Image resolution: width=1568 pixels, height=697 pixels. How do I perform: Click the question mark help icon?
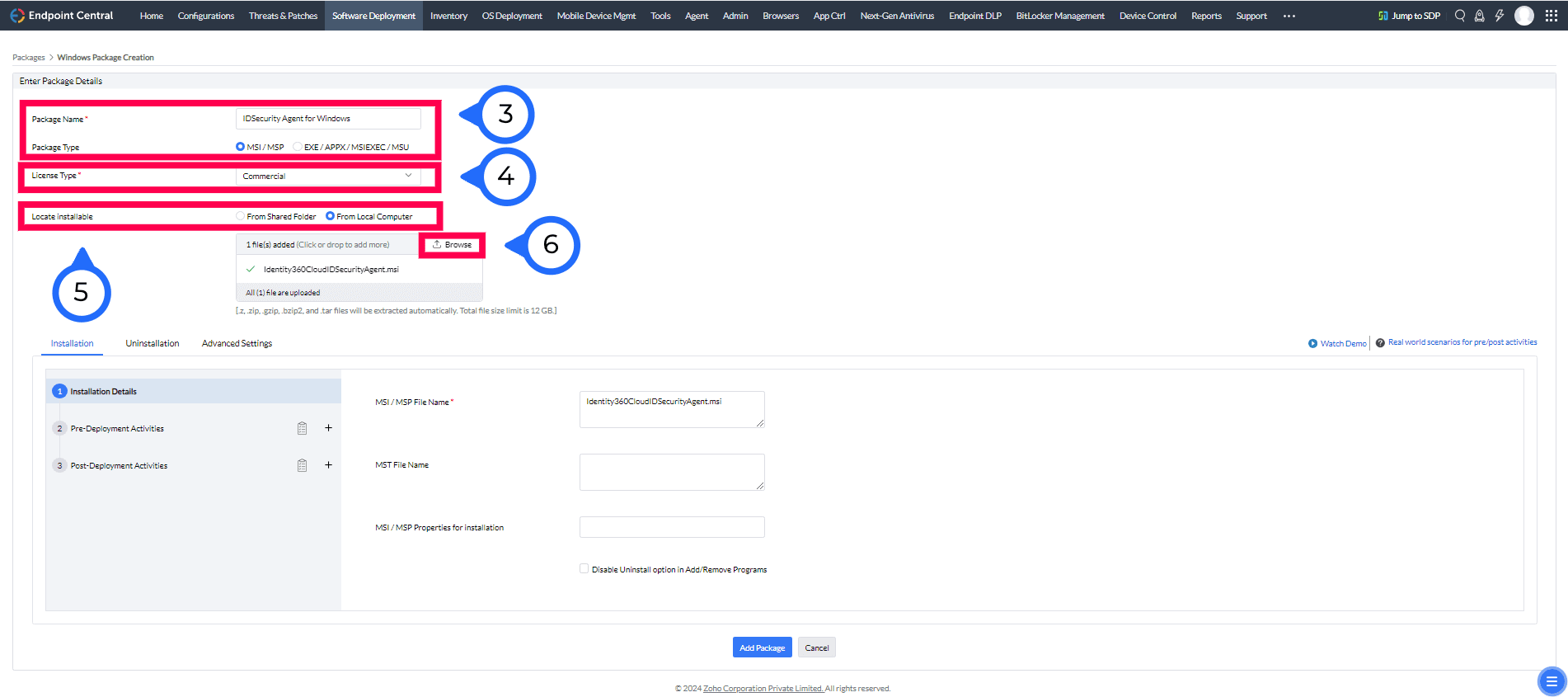tap(1380, 343)
